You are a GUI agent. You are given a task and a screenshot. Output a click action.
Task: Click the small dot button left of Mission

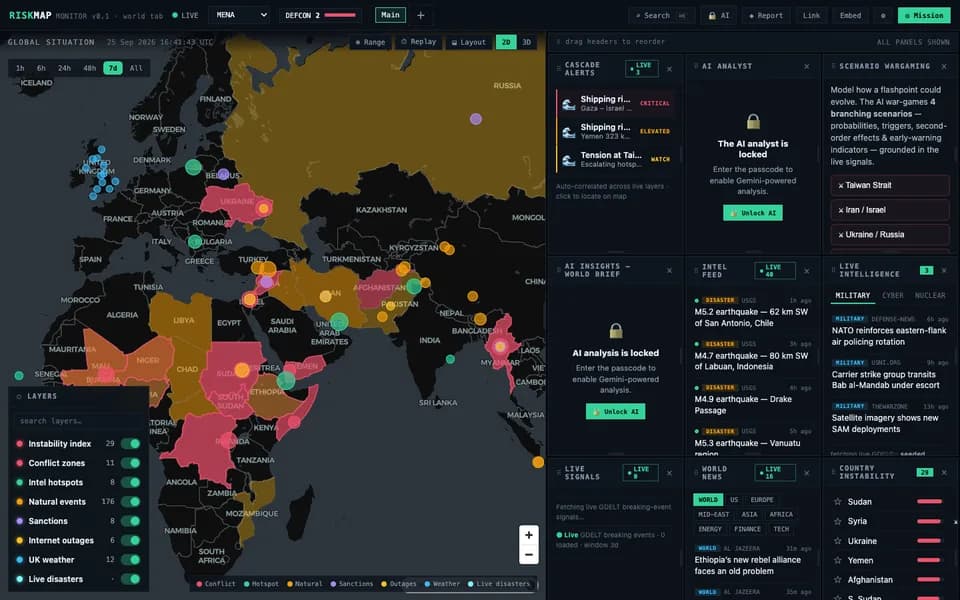pos(883,15)
